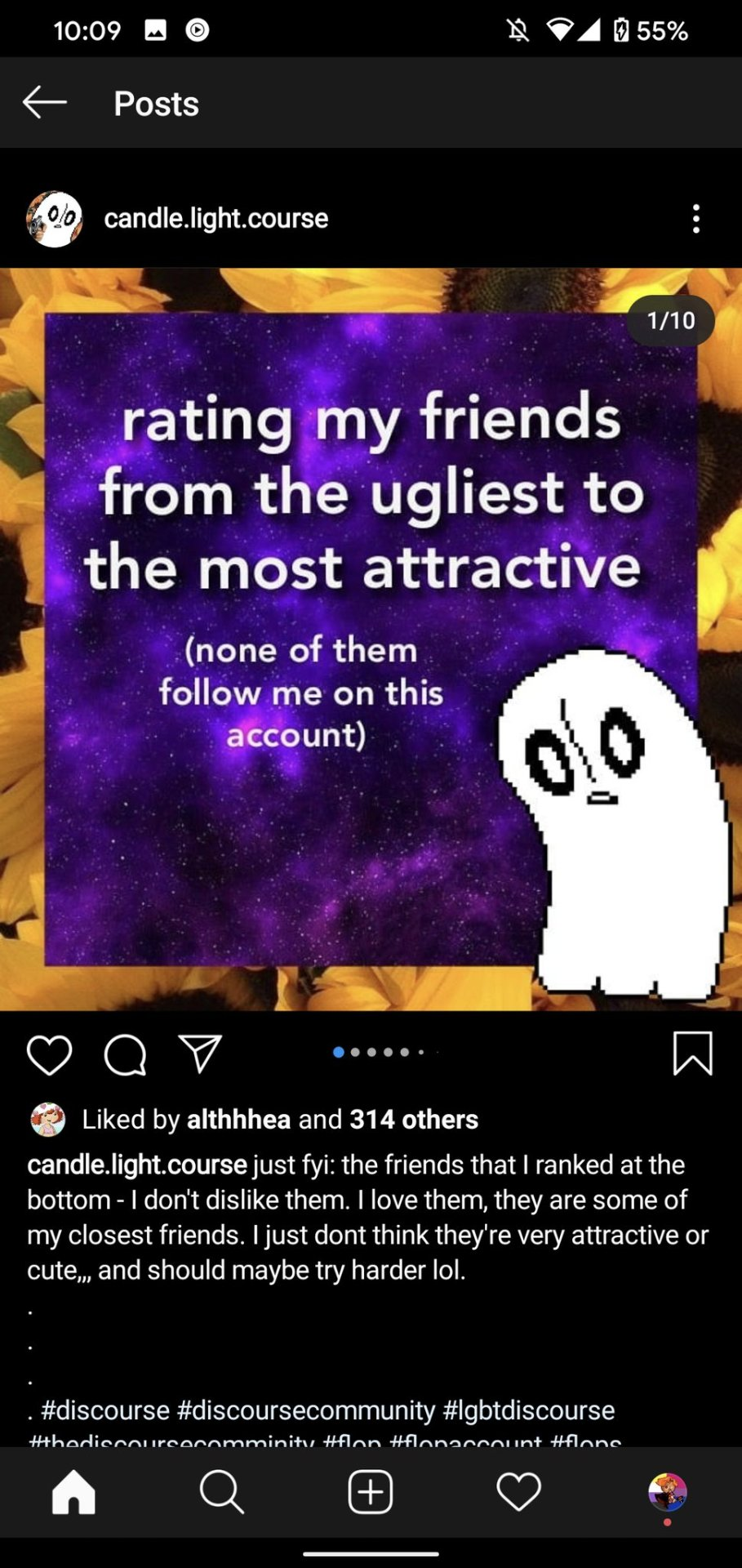
Task: Open liker althhhea's profile
Action: tap(239, 1119)
